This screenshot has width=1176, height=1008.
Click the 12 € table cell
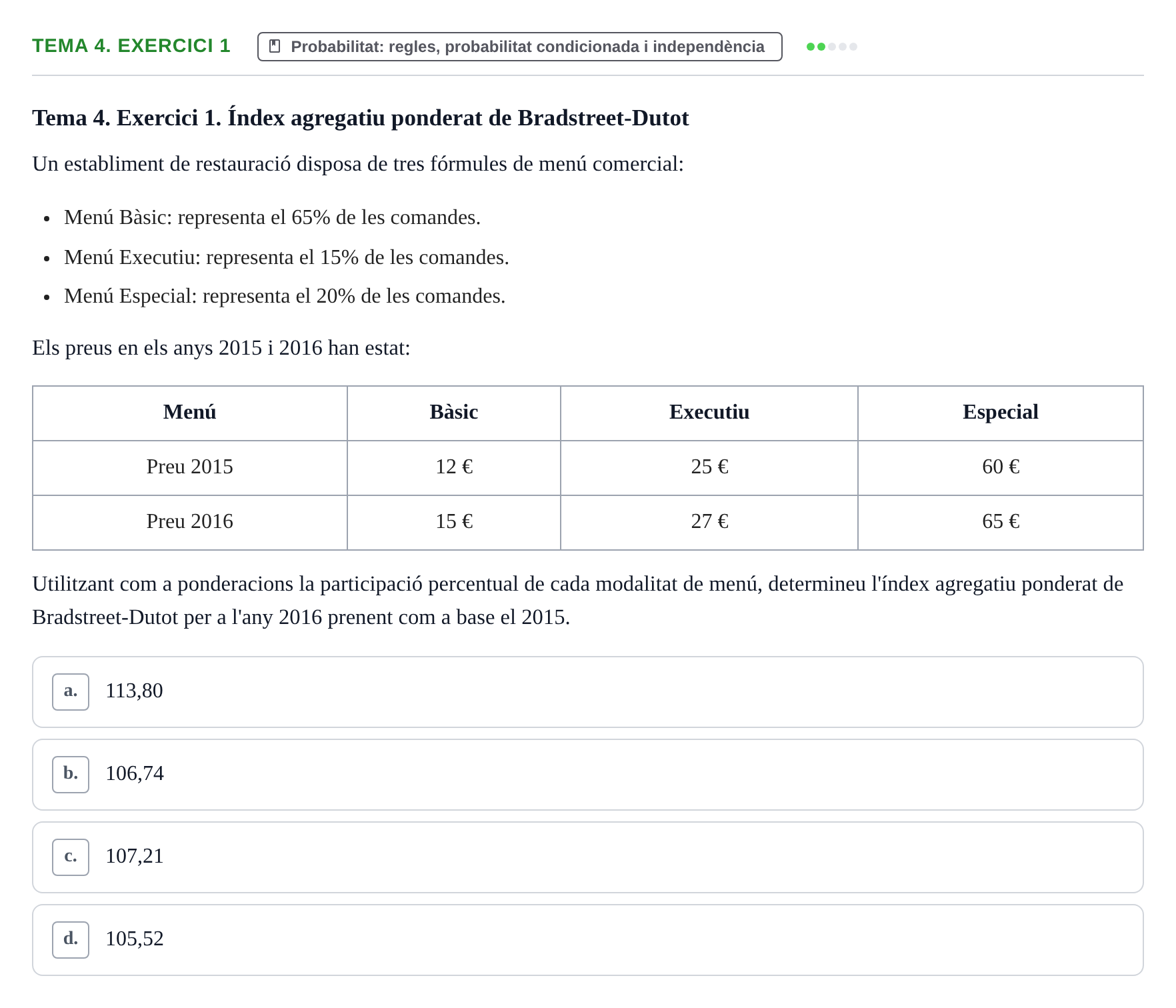(x=454, y=467)
